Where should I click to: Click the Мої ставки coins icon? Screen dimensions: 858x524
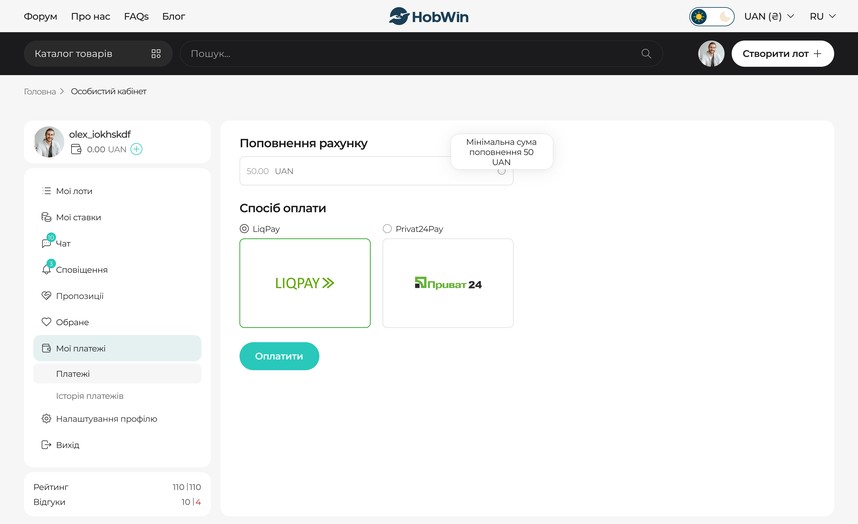(47, 217)
